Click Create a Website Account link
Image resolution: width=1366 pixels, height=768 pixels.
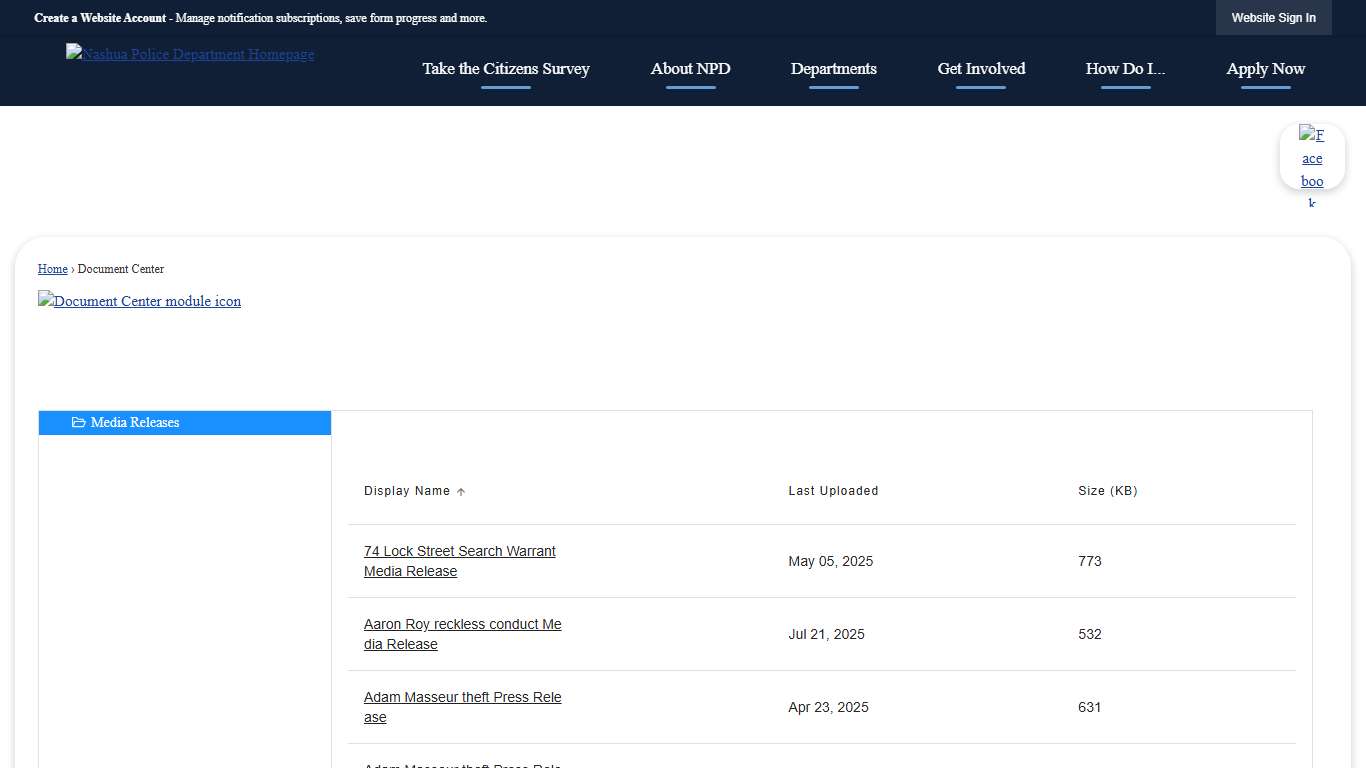(x=100, y=18)
